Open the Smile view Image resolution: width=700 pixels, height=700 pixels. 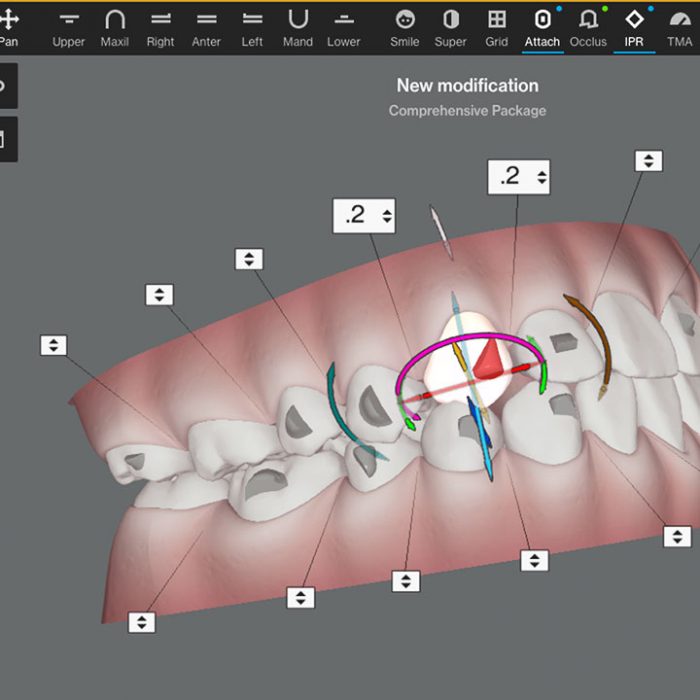tap(405, 29)
